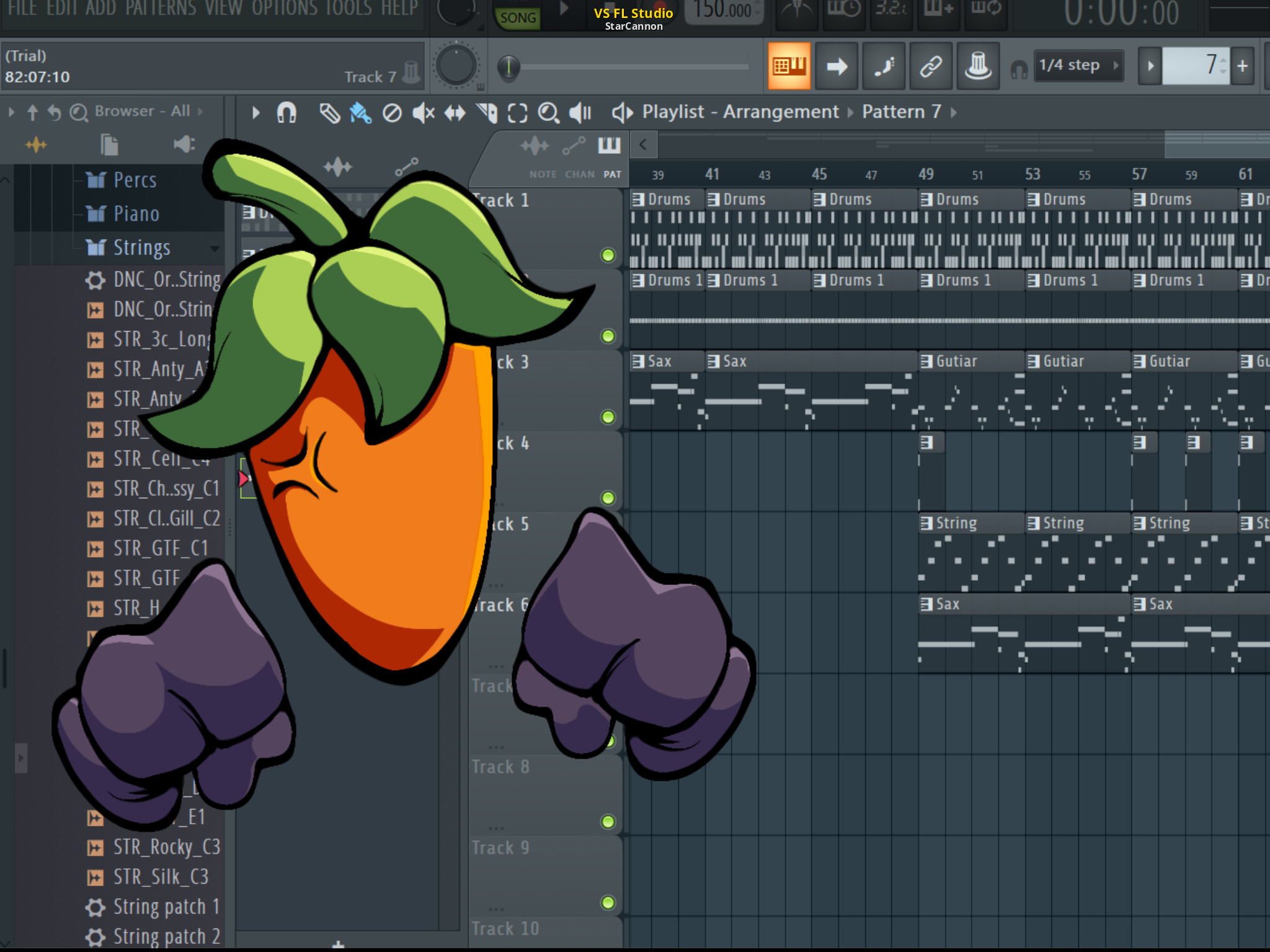Select the slice tool

tap(487, 113)
